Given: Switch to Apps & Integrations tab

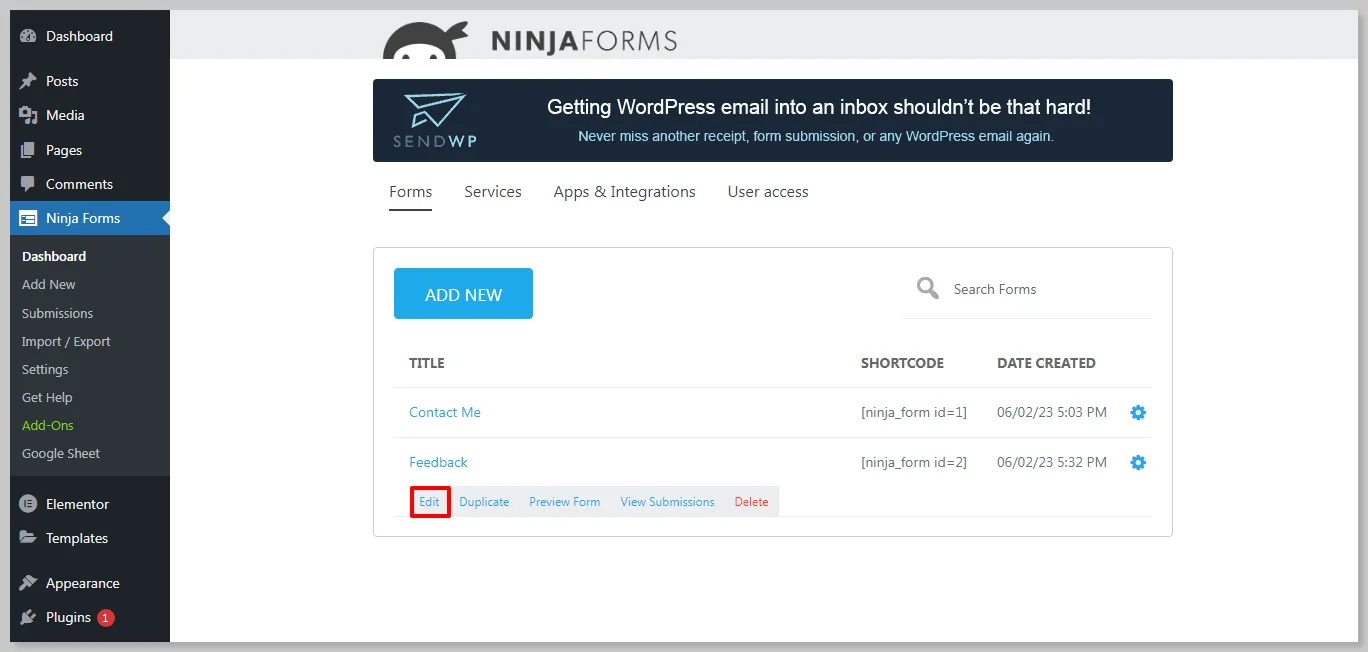Looking at the screenshot, I should 624,192.
